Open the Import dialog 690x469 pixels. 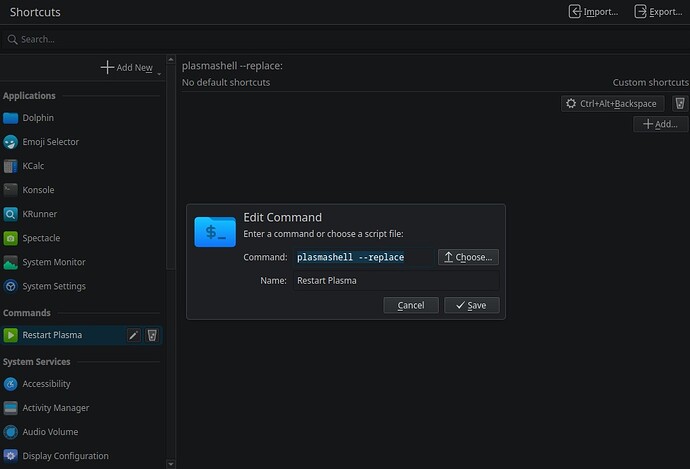point(593,12)
